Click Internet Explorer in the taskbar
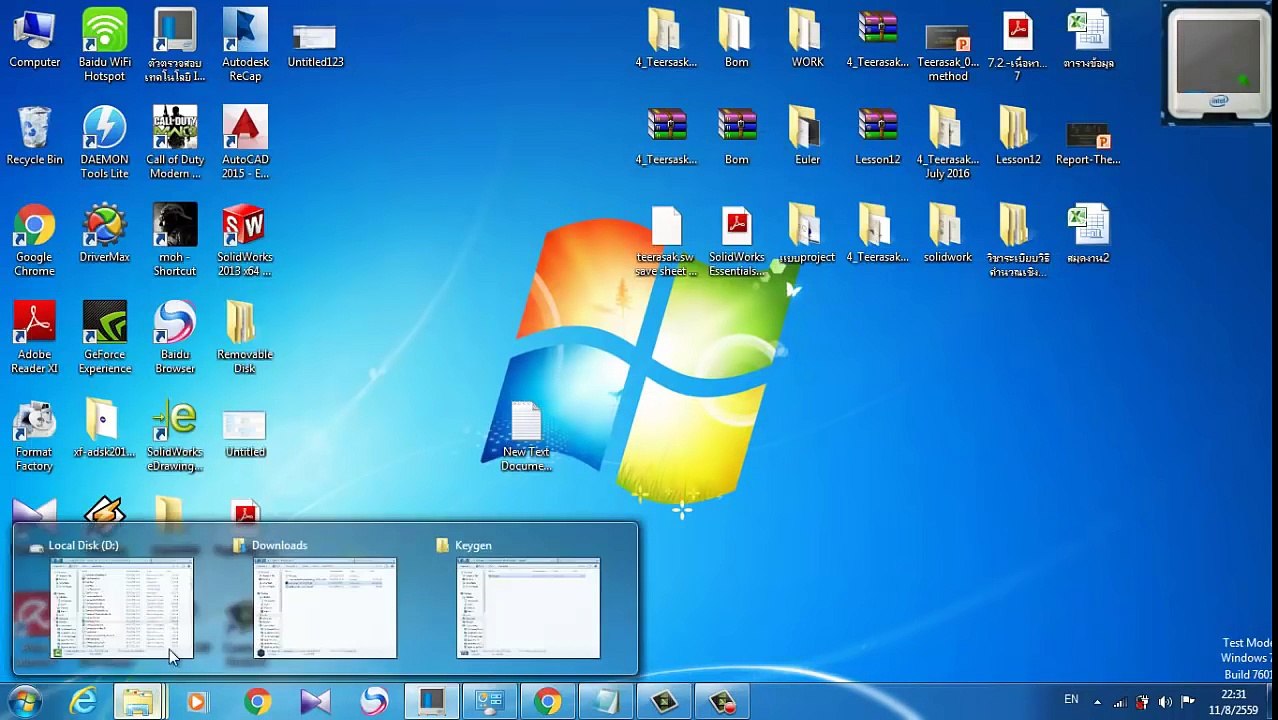The width and height of the screenshot is (1278, 720). [83, 702]
